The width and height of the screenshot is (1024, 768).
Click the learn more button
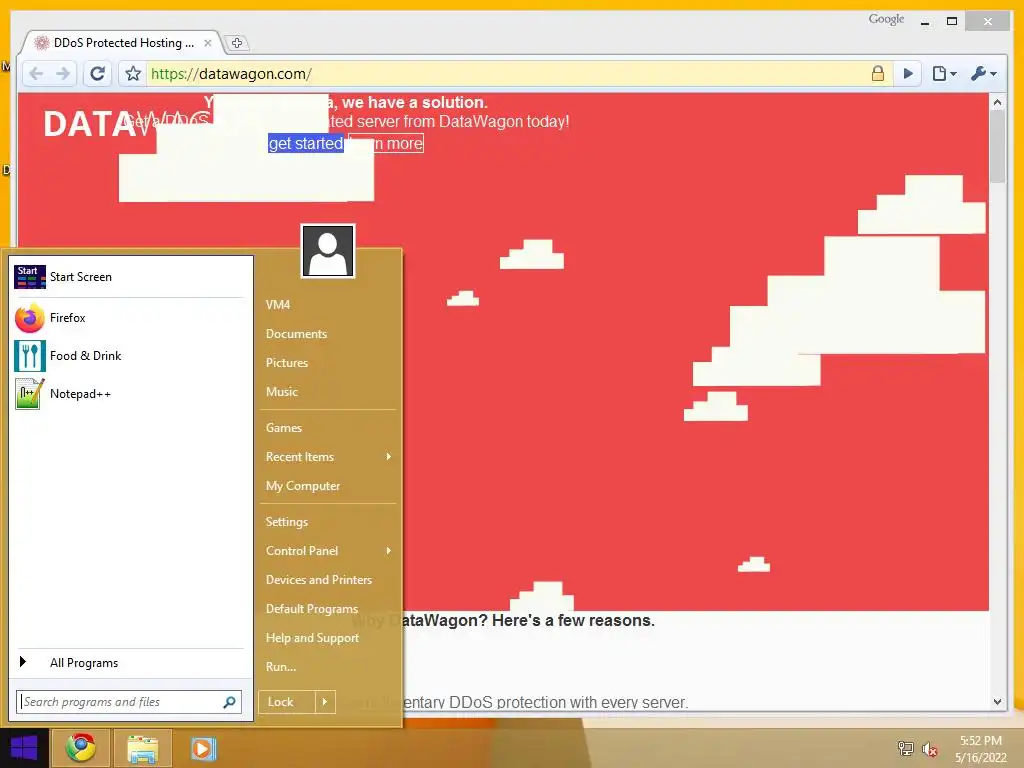(386, 143)
